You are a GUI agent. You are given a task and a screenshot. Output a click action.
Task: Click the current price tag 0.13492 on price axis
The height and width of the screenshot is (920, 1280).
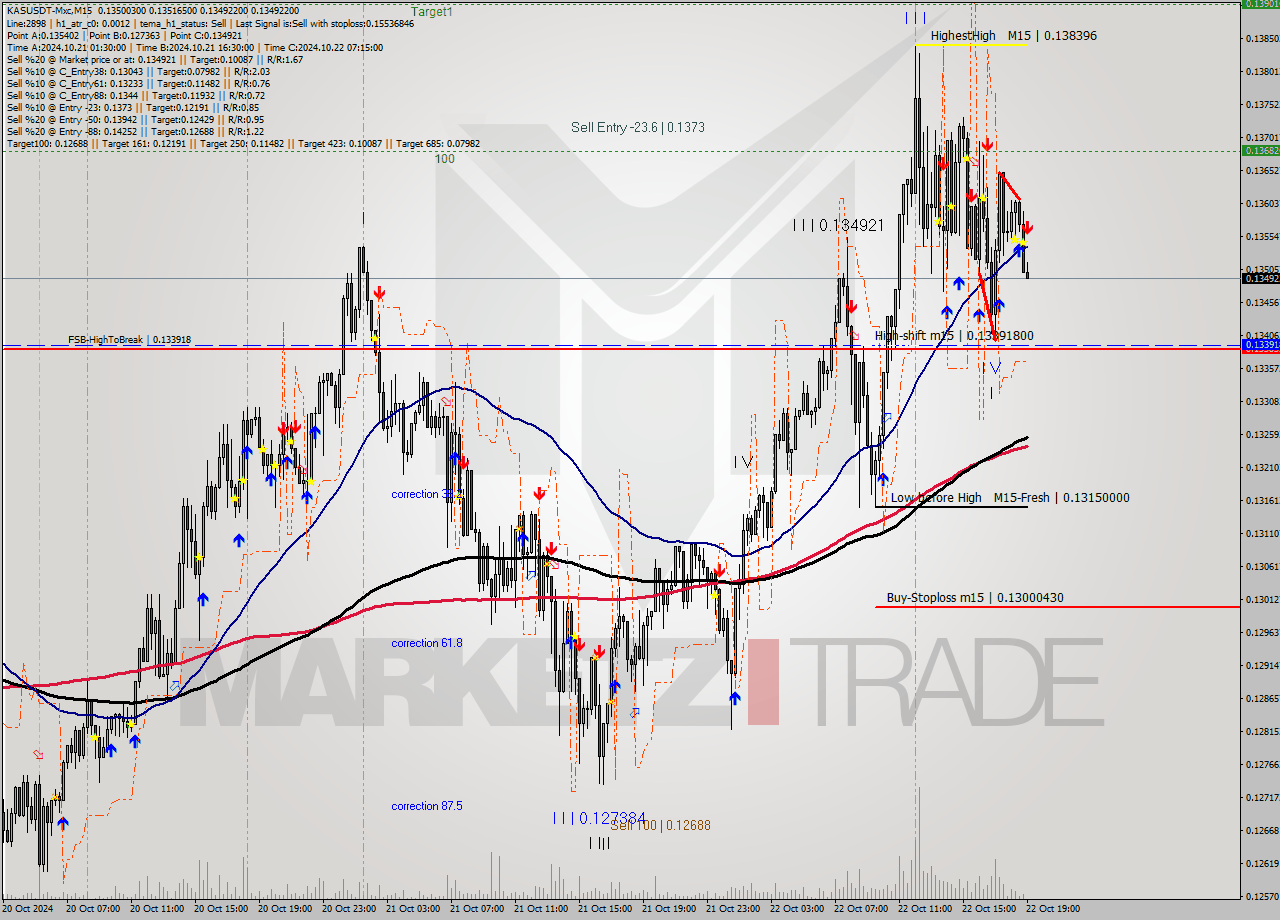1260,278
